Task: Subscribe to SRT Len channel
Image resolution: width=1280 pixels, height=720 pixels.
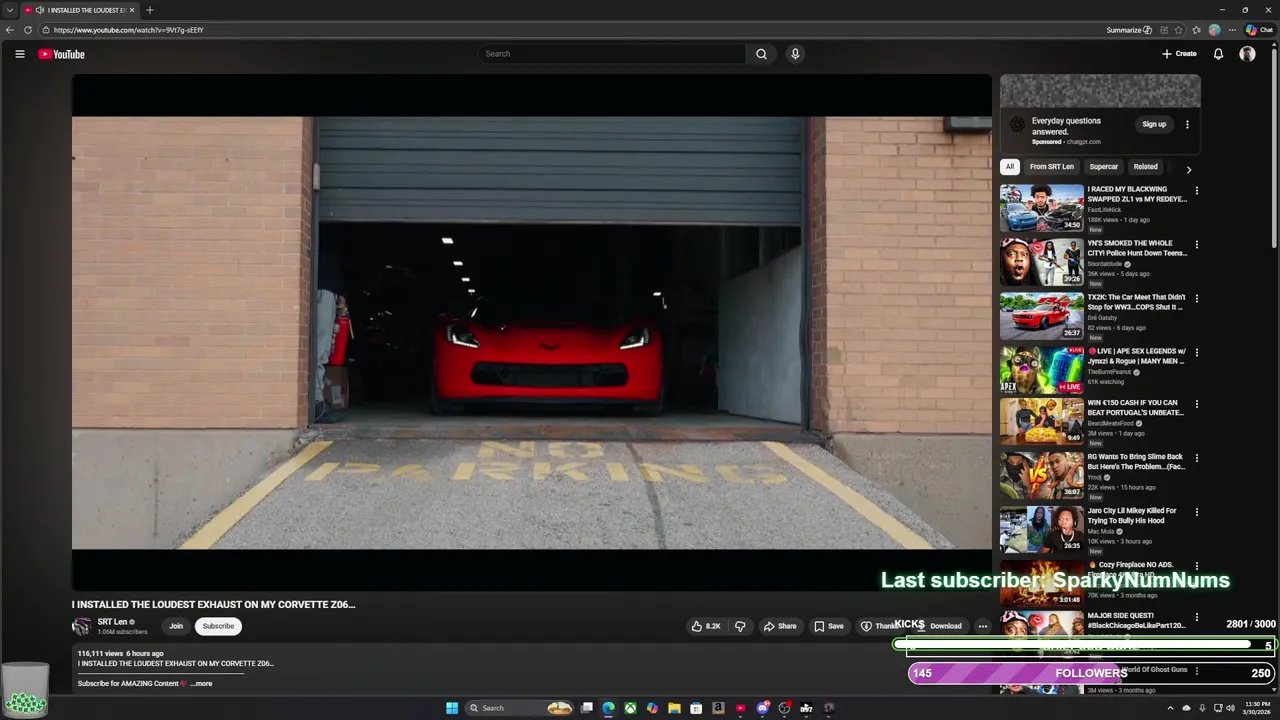Action: [218, 626]
